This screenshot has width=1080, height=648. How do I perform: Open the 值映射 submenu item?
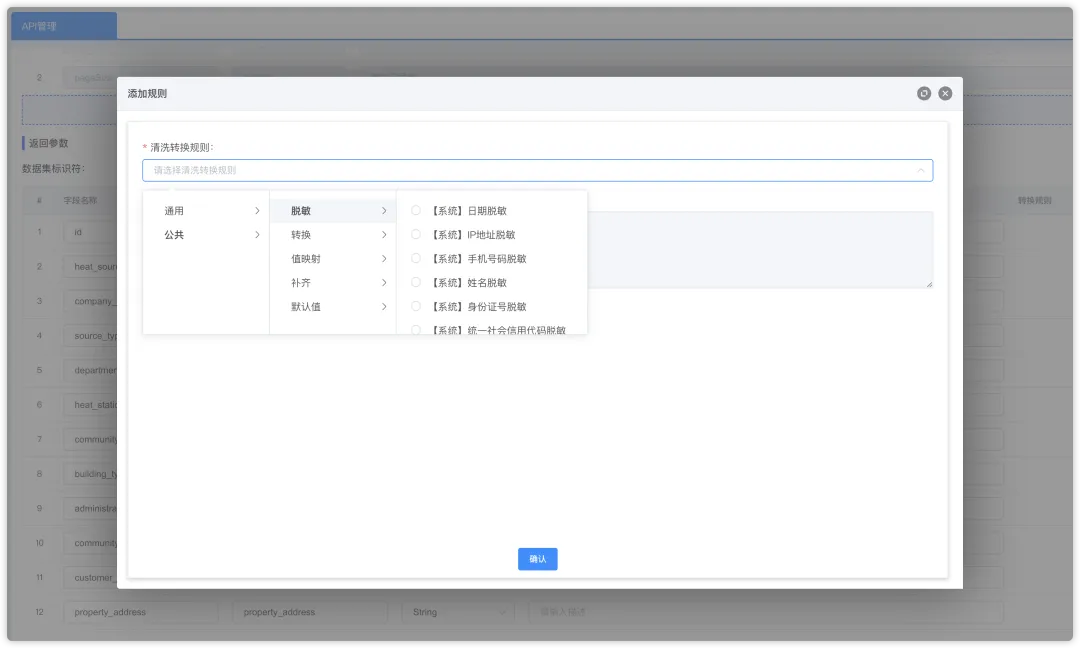(333, 259)
